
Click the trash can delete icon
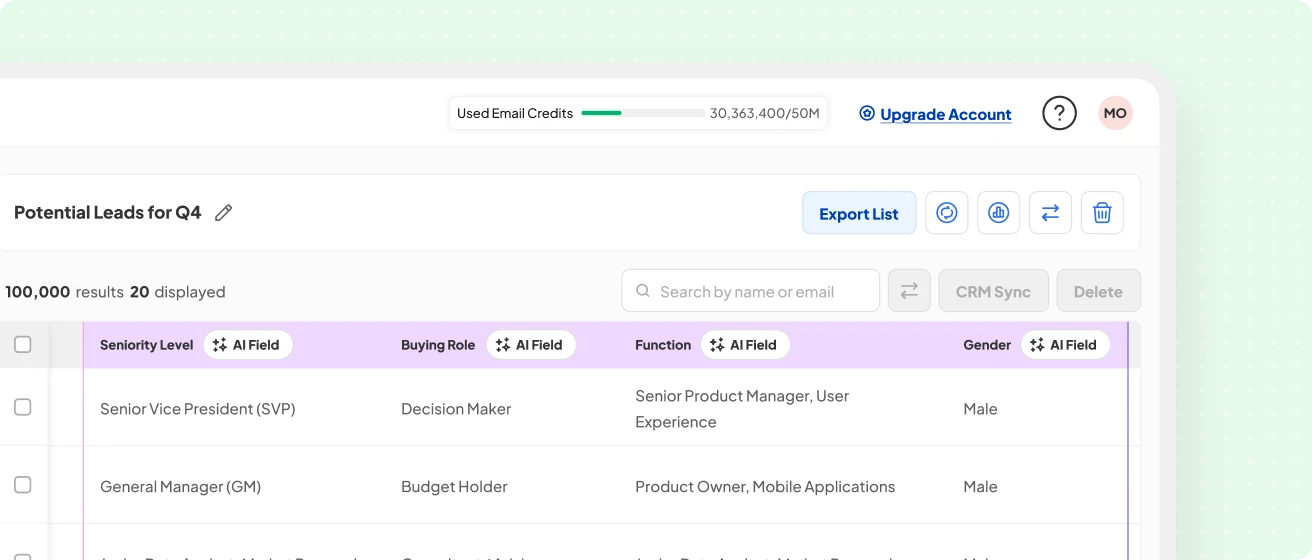[x=1102, y=213]
